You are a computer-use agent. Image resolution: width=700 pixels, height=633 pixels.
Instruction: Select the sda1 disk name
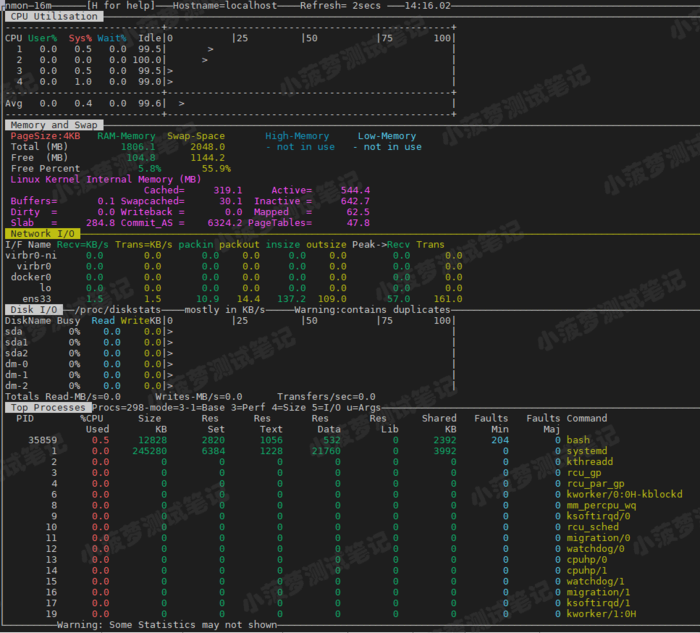(x=16, y=342)
